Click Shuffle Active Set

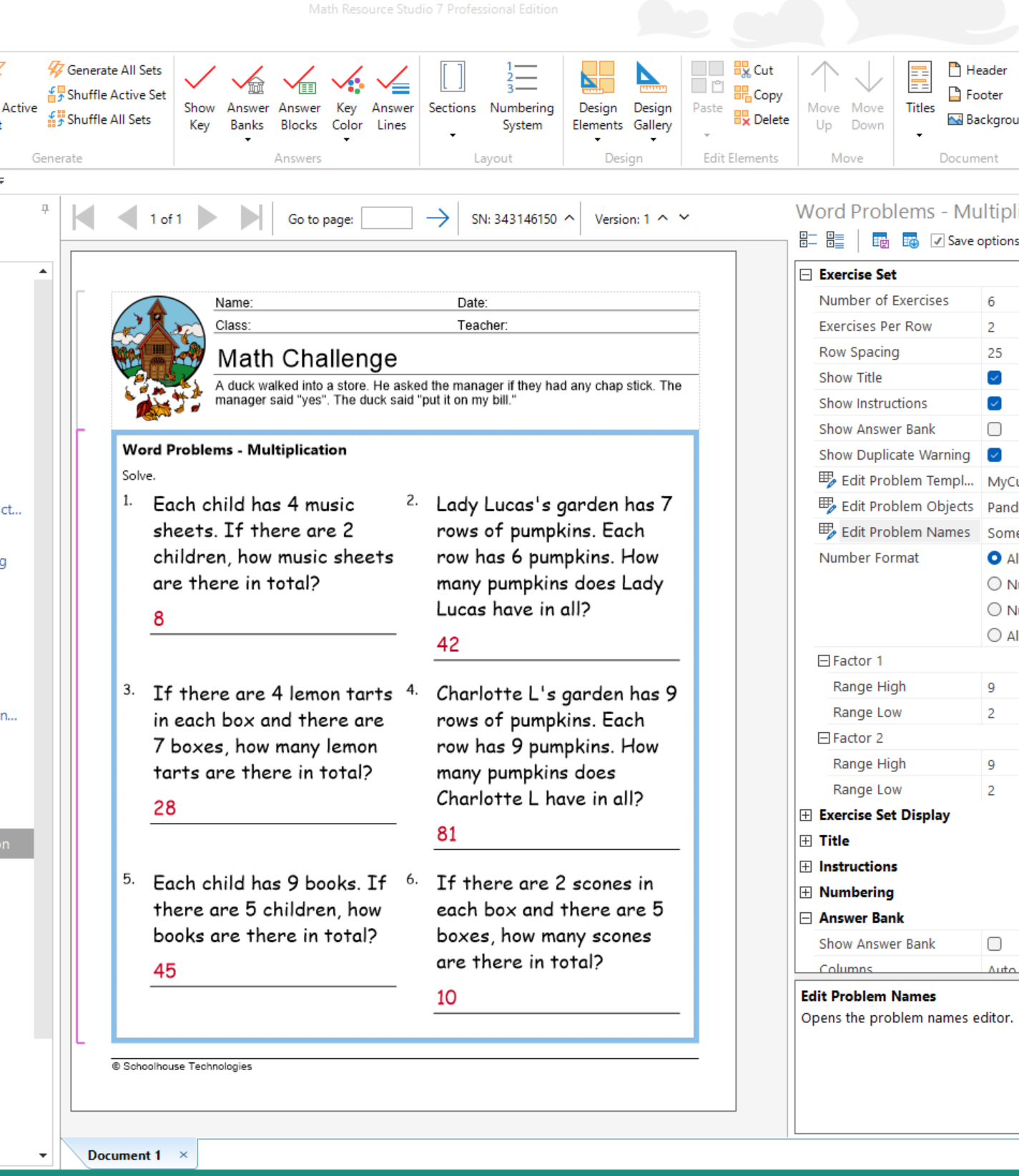pos(107,94)
